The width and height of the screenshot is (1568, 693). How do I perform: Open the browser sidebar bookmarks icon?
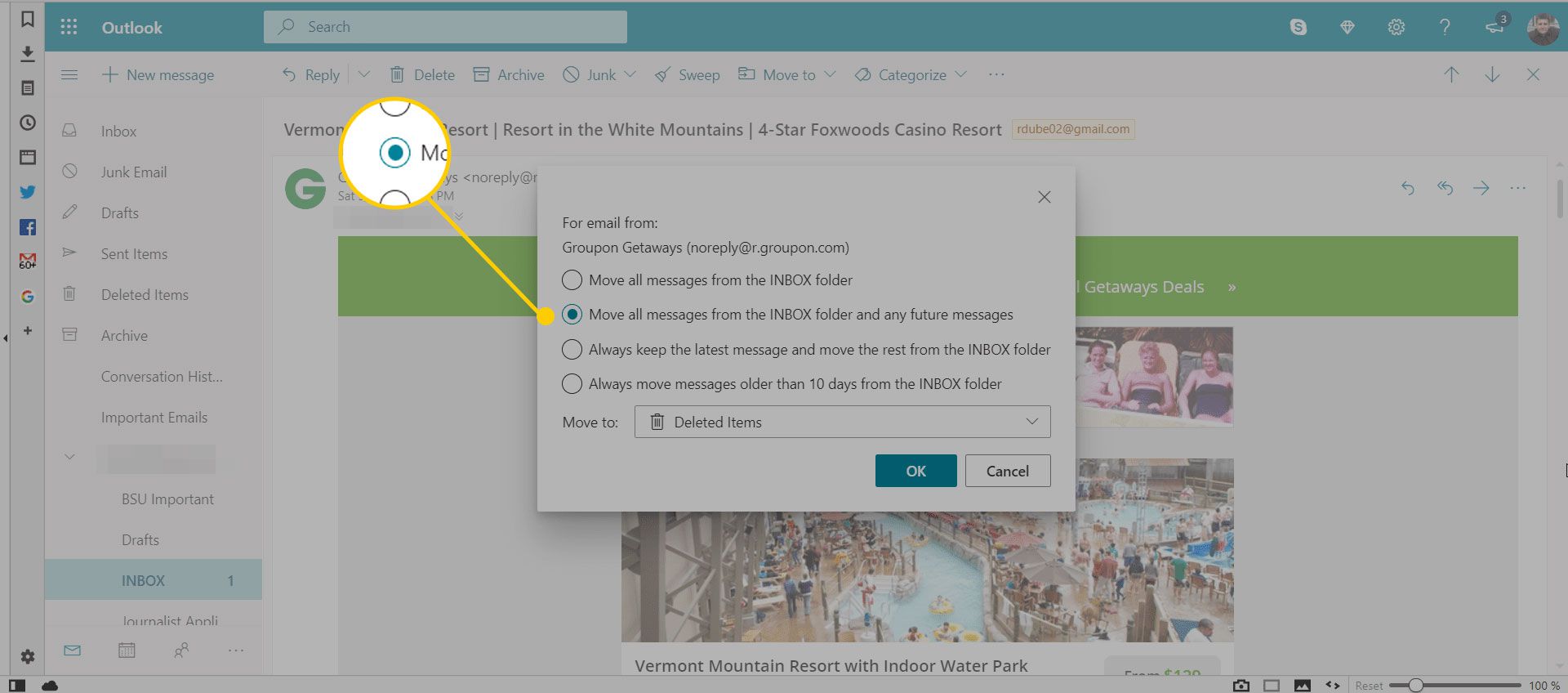tap(27, 19)
